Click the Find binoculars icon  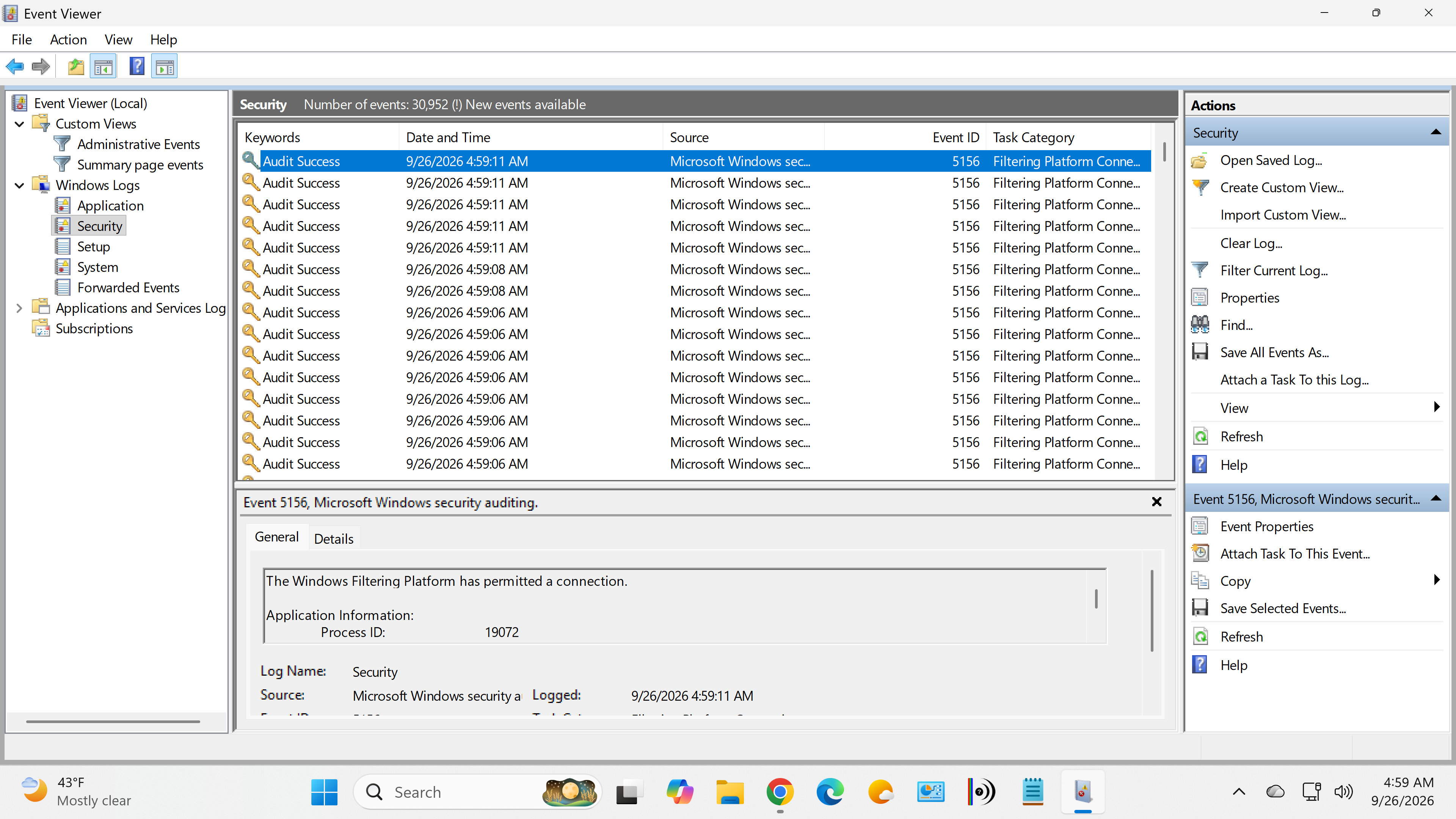[1200, 325]
